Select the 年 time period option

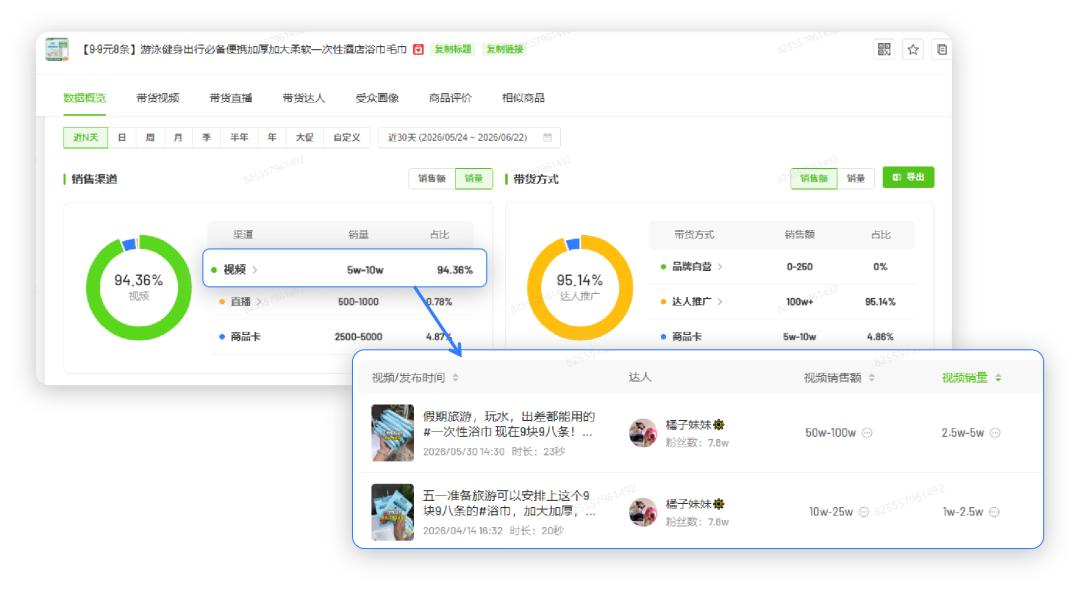tap(272, 137)
